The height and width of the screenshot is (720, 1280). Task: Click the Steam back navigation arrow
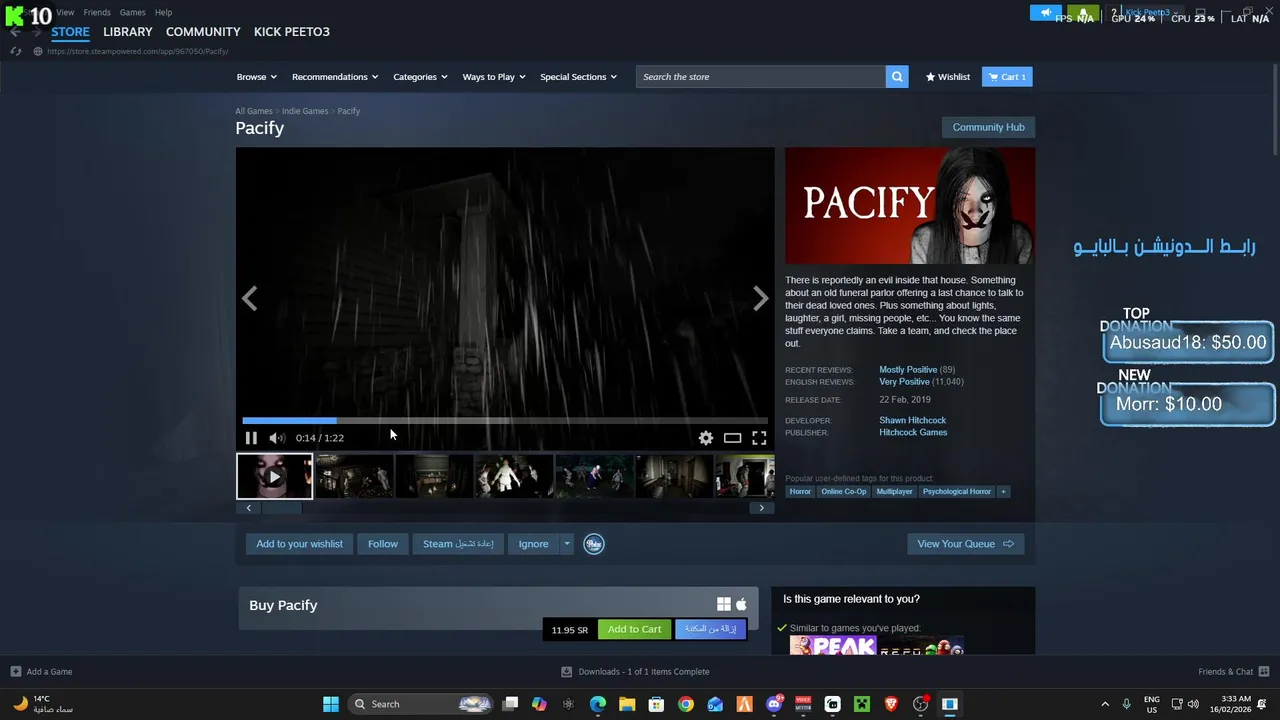click(15, 32)
